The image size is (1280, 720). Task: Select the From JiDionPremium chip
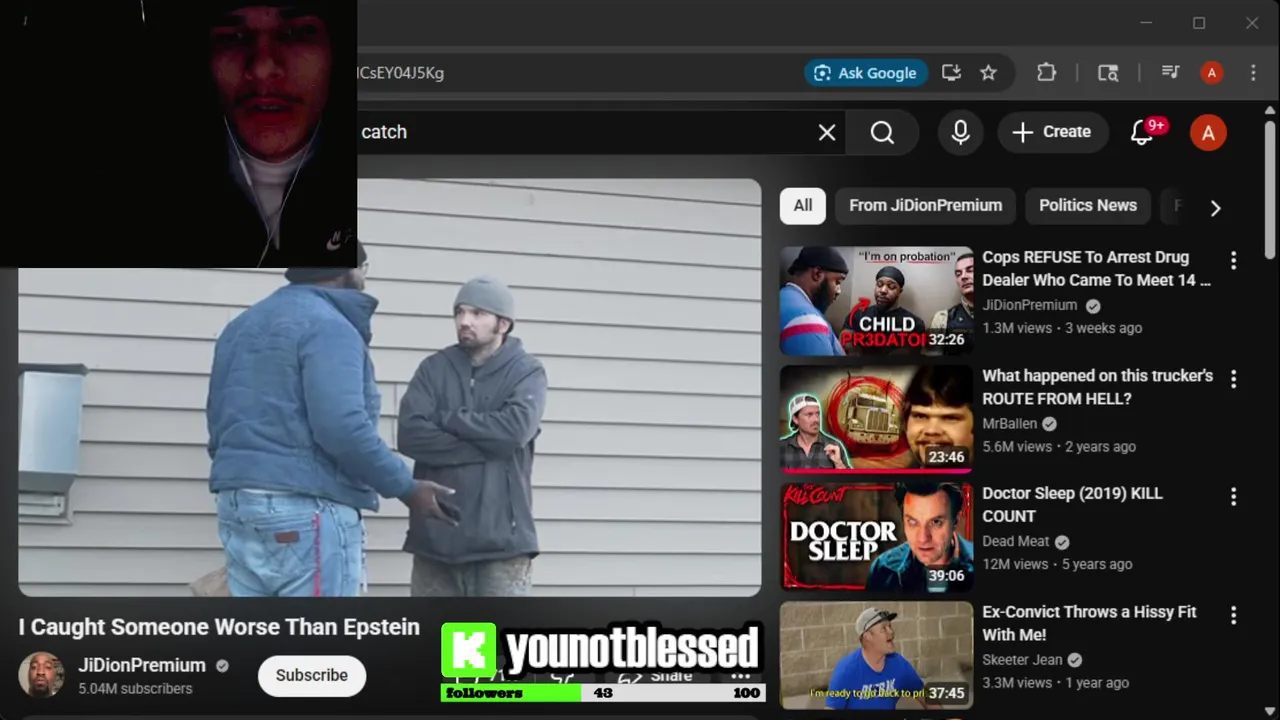(x=925, y=205)
